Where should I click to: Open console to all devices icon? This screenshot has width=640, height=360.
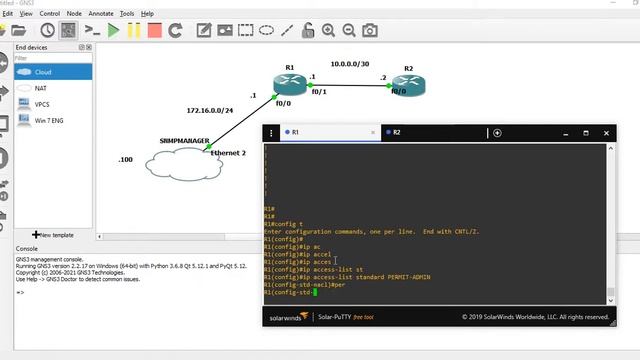pos(92,30)
